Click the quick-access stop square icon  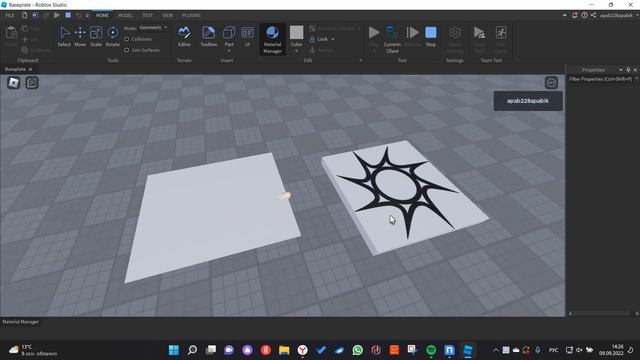(x=68, y=15)
